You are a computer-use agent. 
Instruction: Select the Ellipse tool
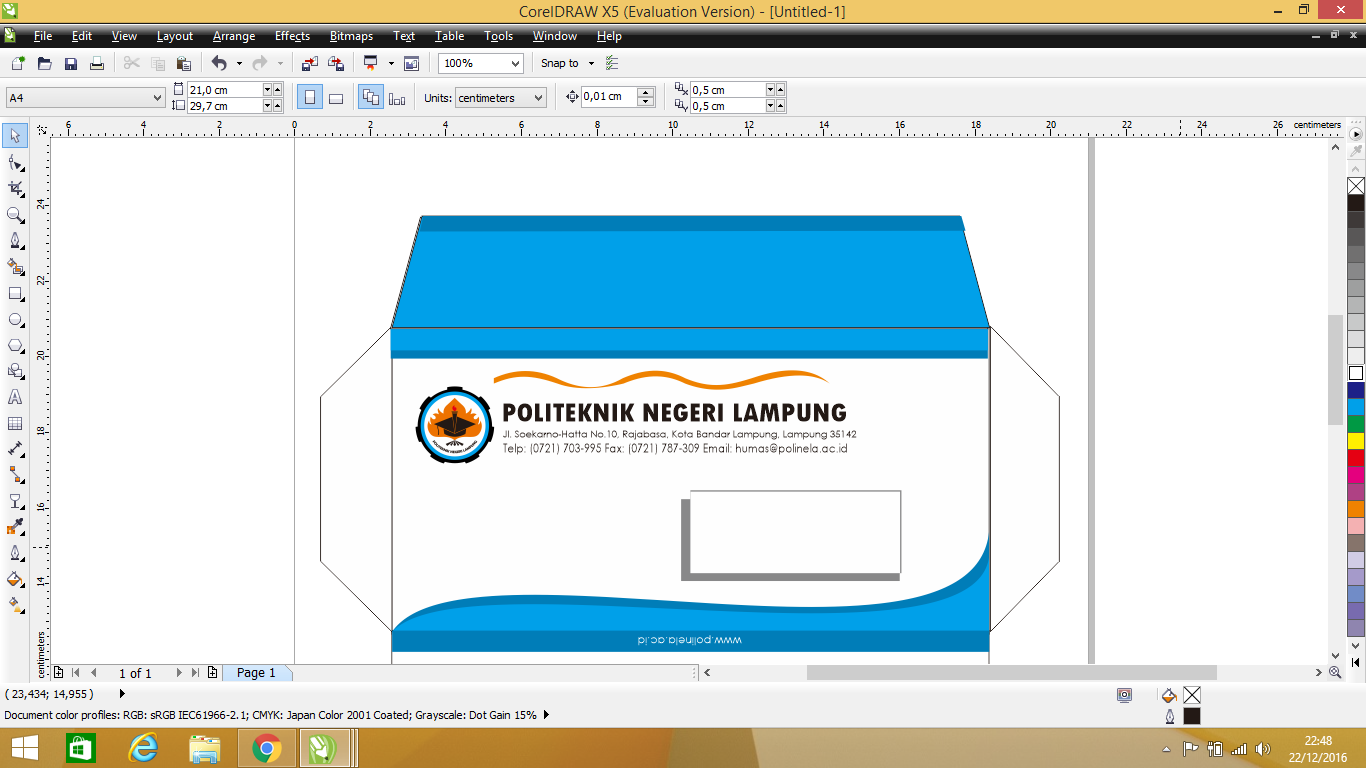(15, 319)
